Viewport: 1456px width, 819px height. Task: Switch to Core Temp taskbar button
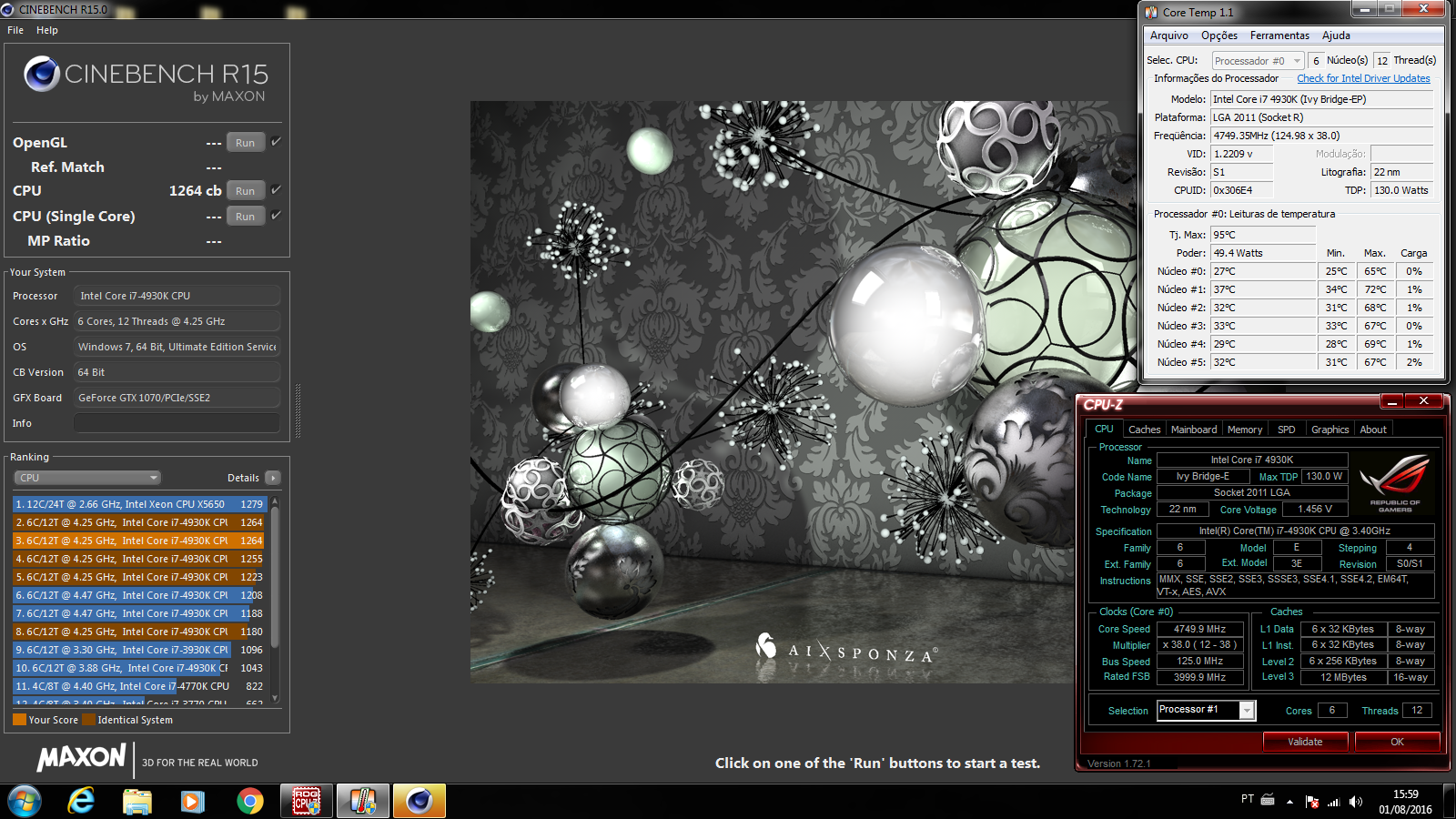tap(363, 801)
